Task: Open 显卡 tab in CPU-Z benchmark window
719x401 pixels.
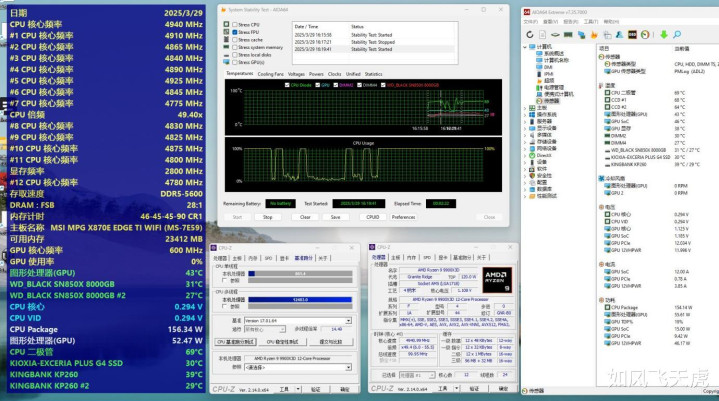Action: [x=284, y=258]
